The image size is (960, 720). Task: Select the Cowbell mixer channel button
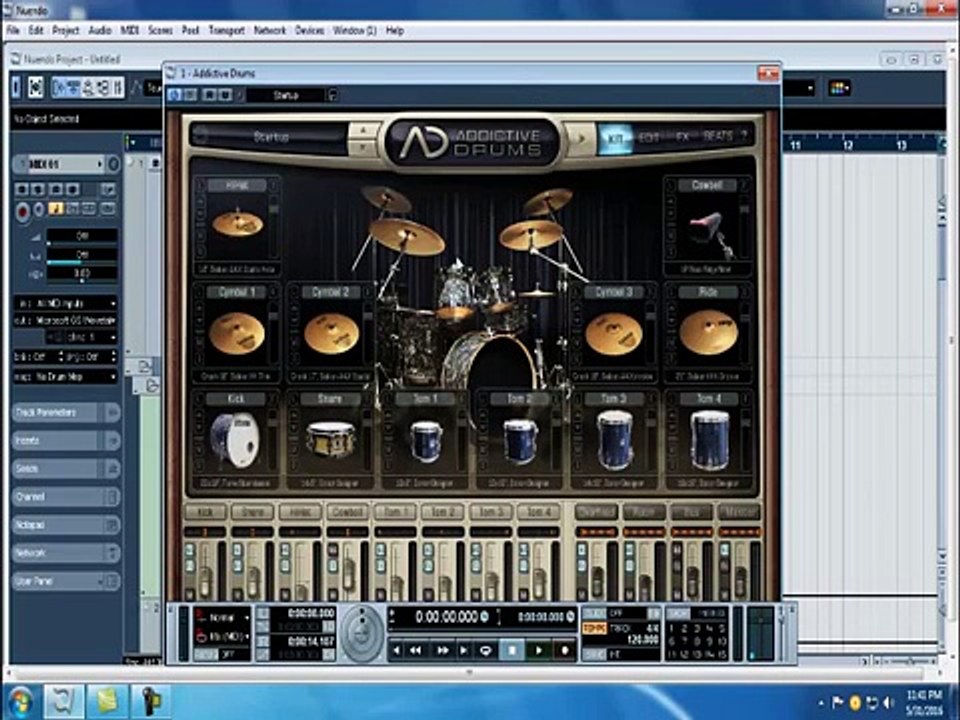tap(347, 512)
